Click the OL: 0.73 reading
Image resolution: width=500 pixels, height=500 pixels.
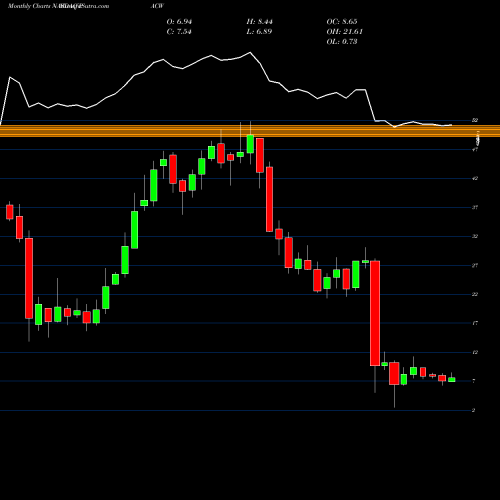[342, 42]
